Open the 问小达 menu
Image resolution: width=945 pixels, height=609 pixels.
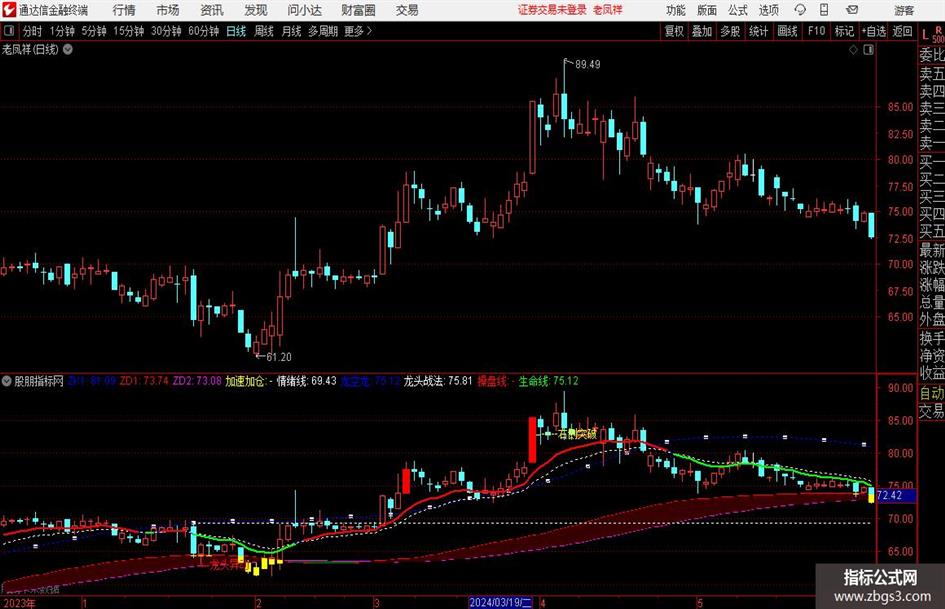click(x=304, y=10)
